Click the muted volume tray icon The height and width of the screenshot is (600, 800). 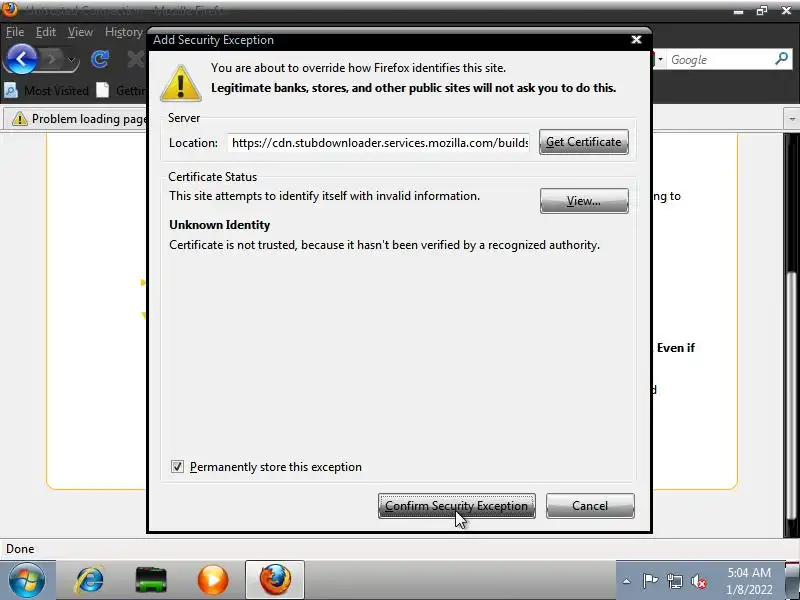698,581
